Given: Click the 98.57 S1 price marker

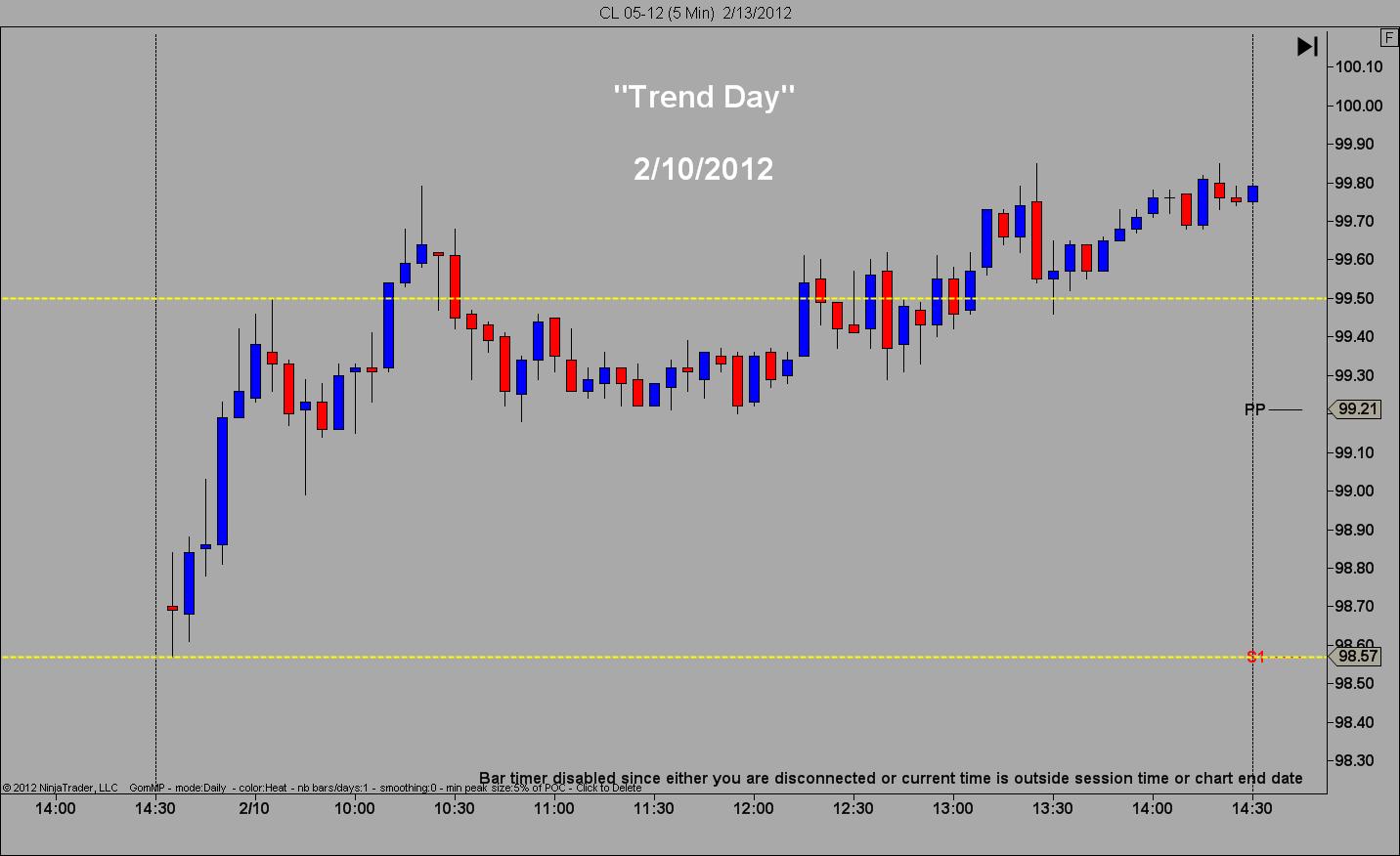Looking at the screenshot, I should [x=1356, y=657].
